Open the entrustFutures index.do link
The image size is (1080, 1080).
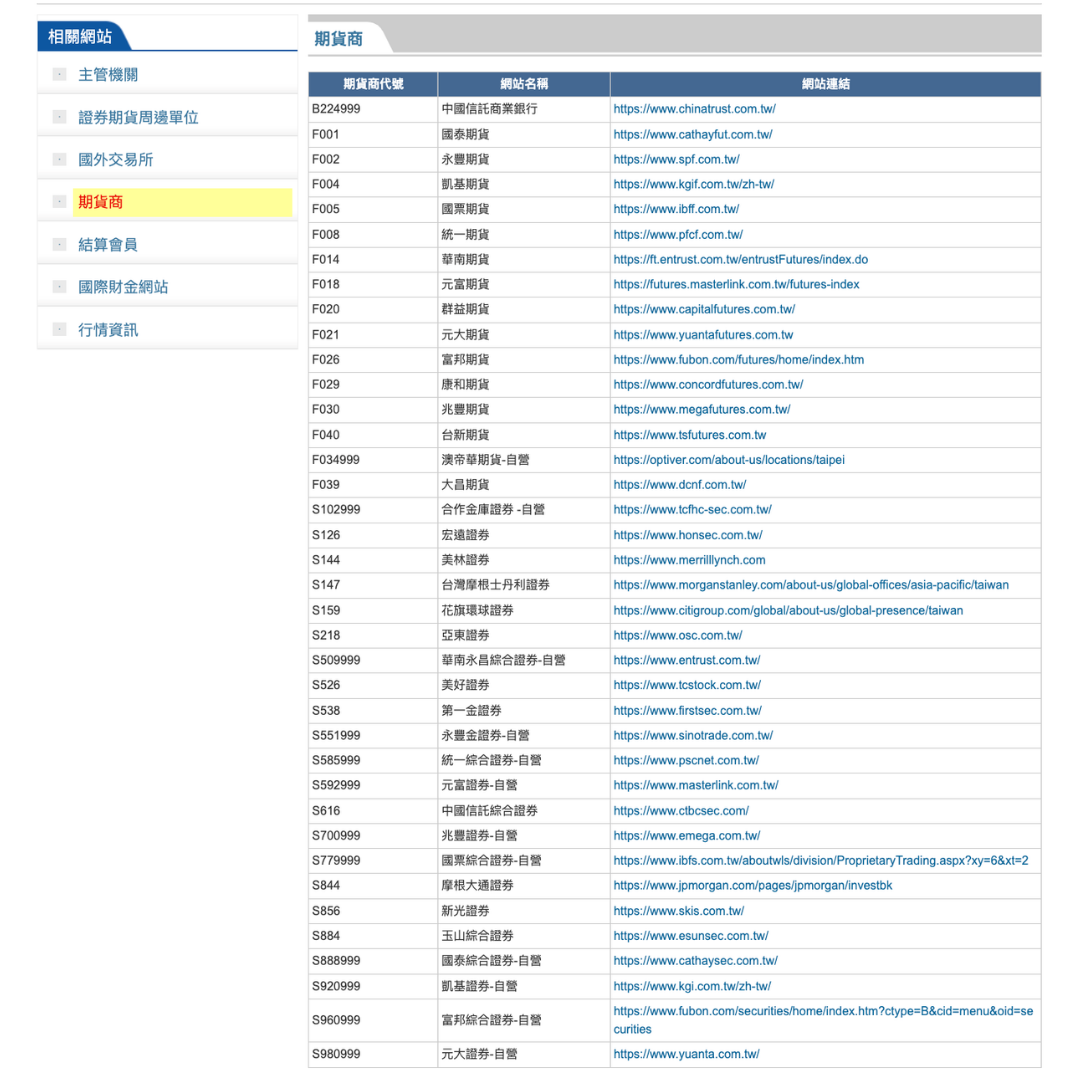[x=740, y=259]
